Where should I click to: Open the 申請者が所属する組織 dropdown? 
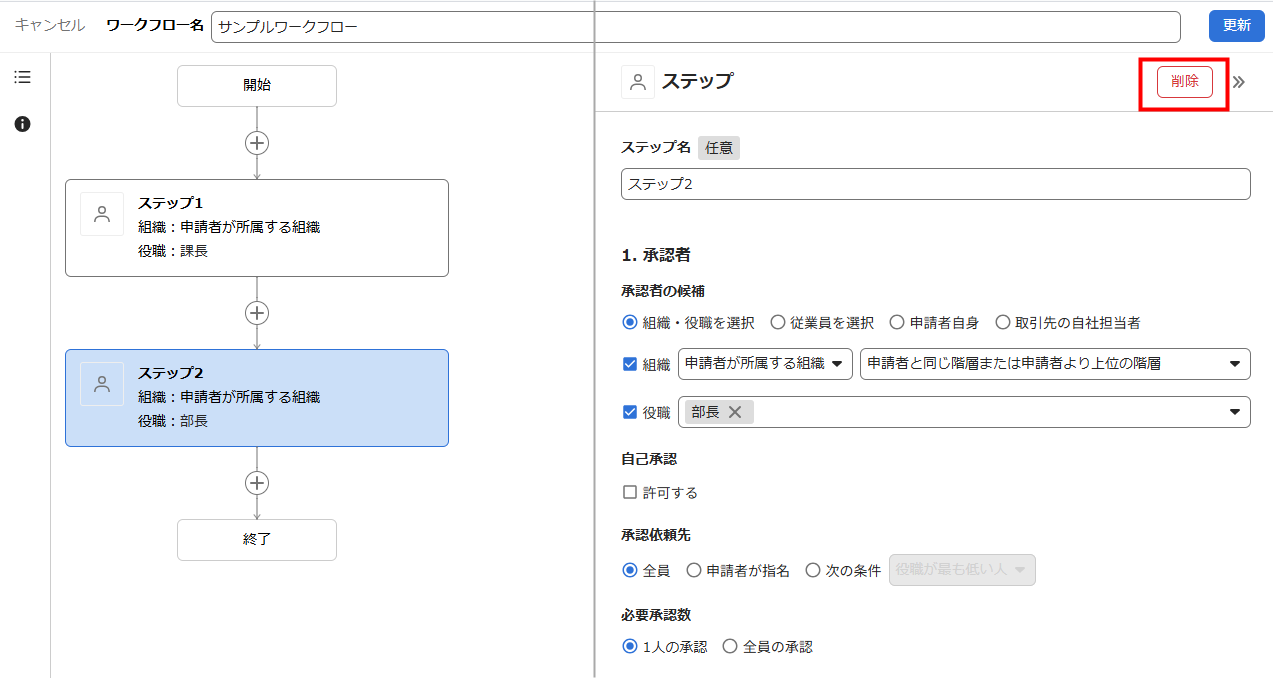[x=765, y=364]
